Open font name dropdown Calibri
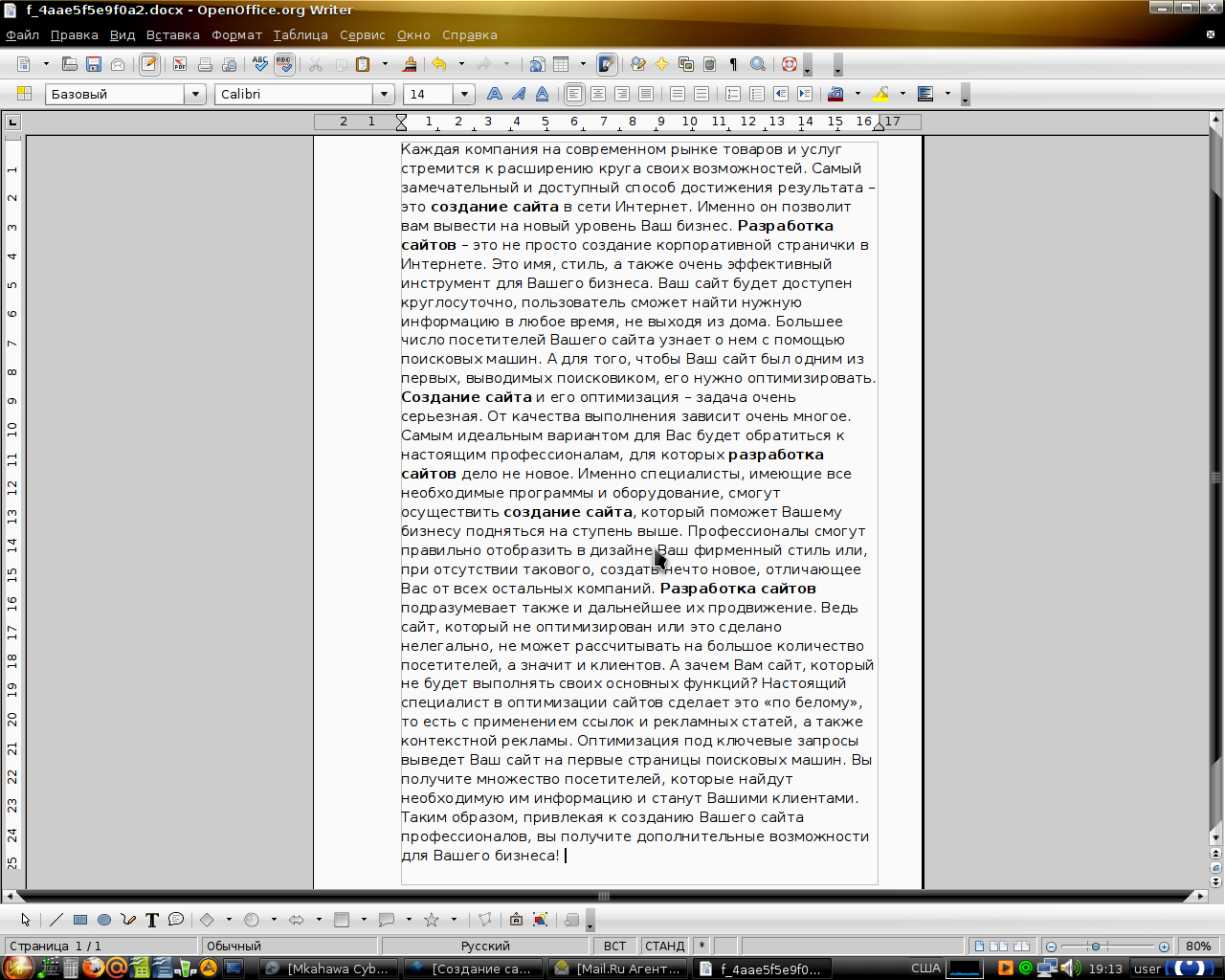Image resolution: width=1225 pixels, height=980 pixels. pos(384,94)
